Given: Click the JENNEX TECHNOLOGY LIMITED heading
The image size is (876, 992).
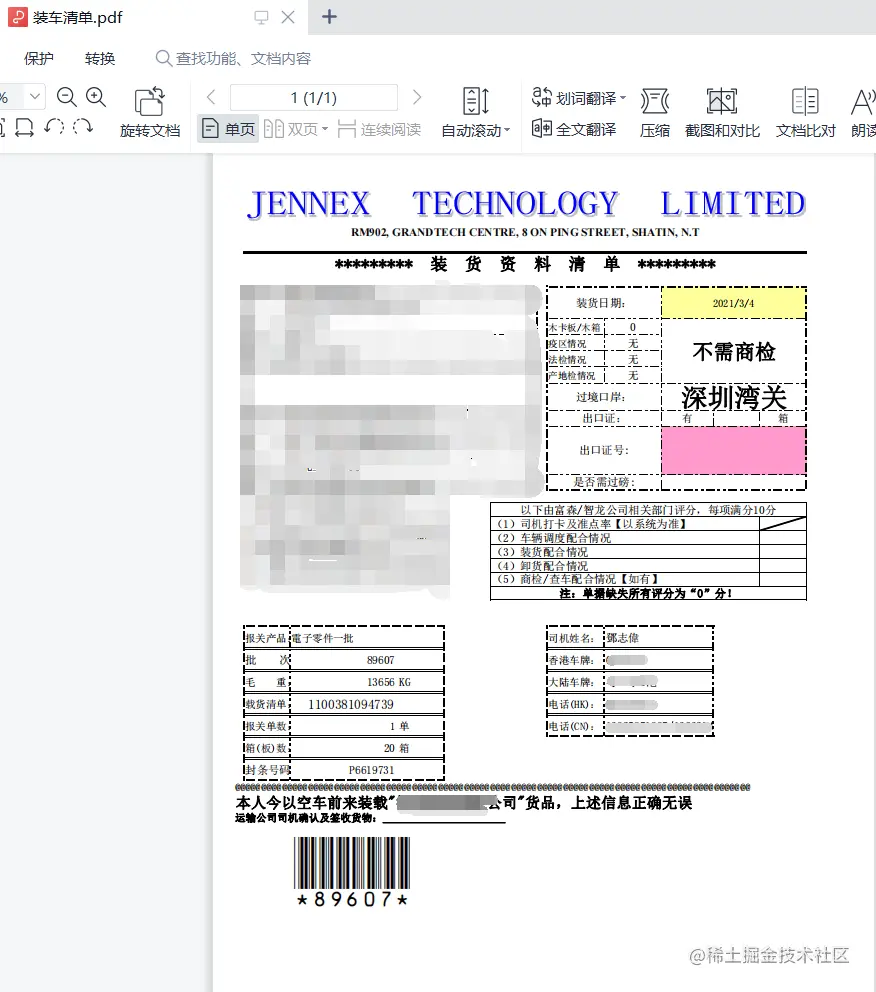Looking at the screenshot, I should pos(526,204).
